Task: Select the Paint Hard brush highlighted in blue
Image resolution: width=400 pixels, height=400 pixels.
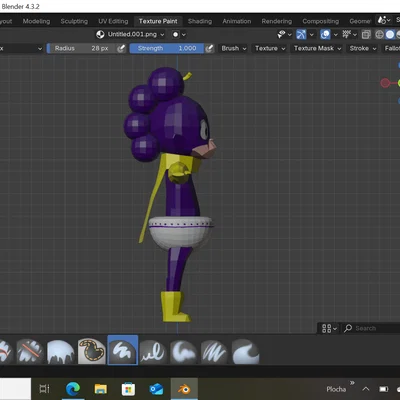Action: [x=122, y=350]
